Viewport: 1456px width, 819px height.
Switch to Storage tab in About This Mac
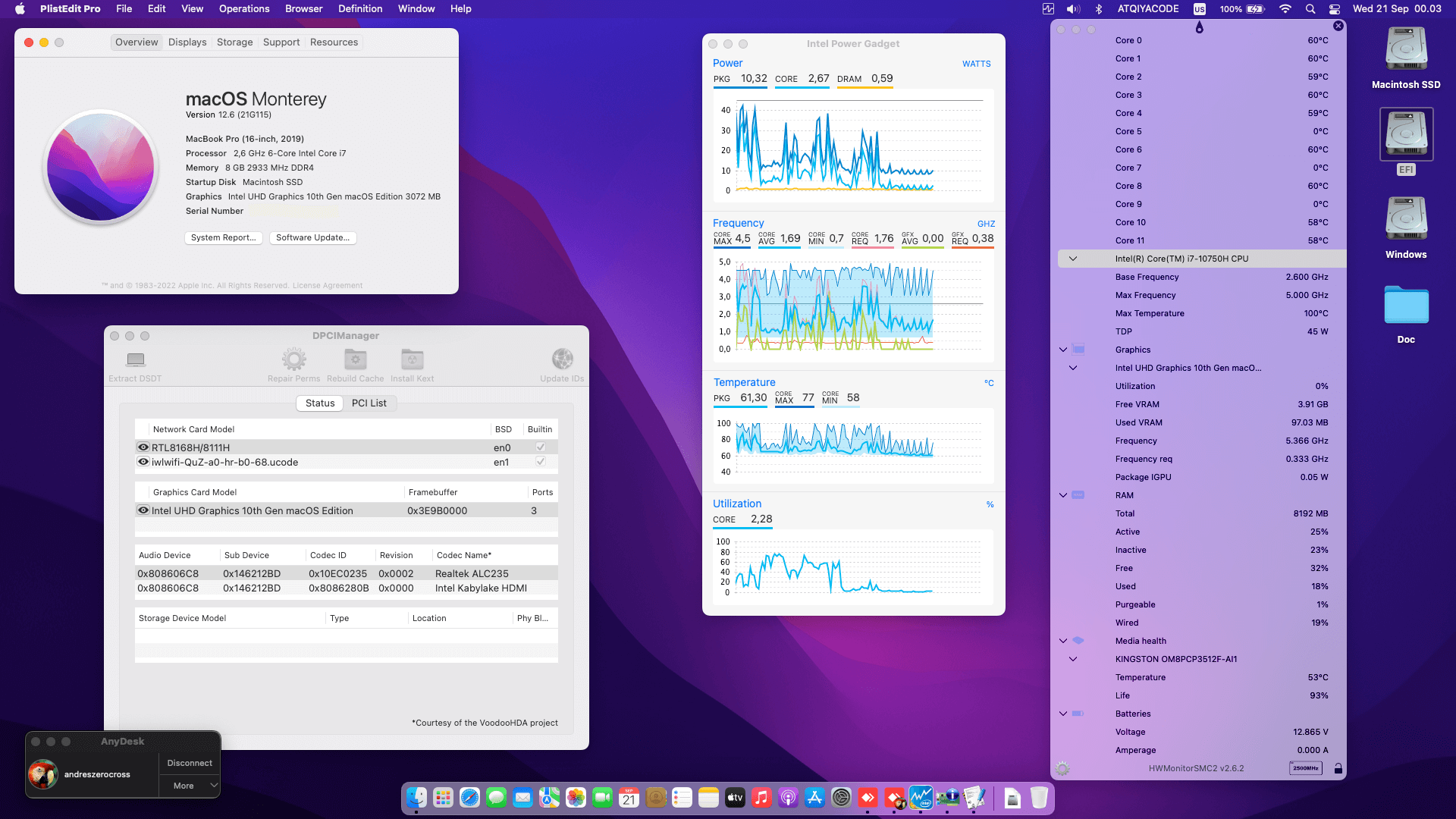235,42
